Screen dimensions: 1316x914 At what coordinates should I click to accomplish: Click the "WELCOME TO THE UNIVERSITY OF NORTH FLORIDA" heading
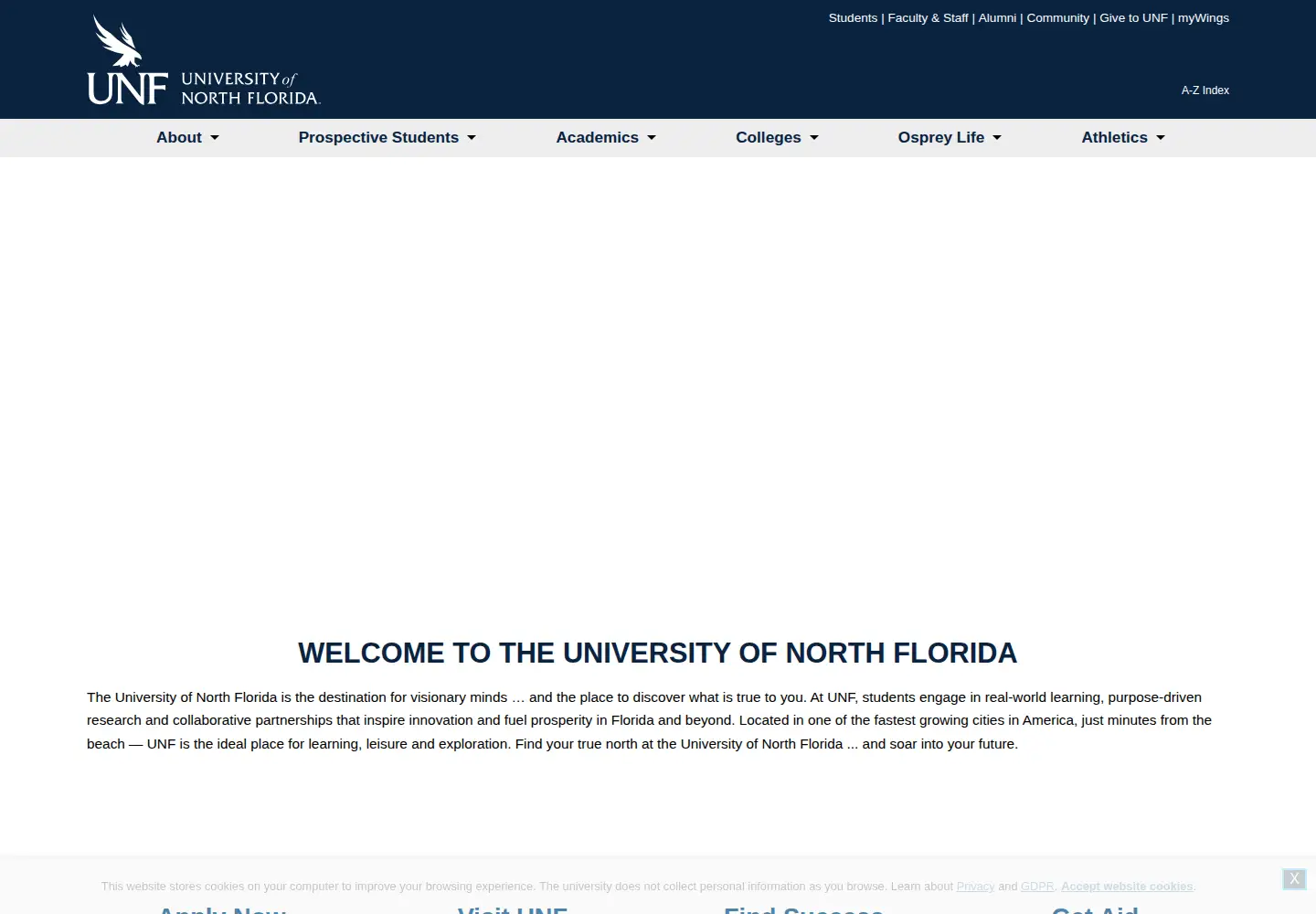658,653
